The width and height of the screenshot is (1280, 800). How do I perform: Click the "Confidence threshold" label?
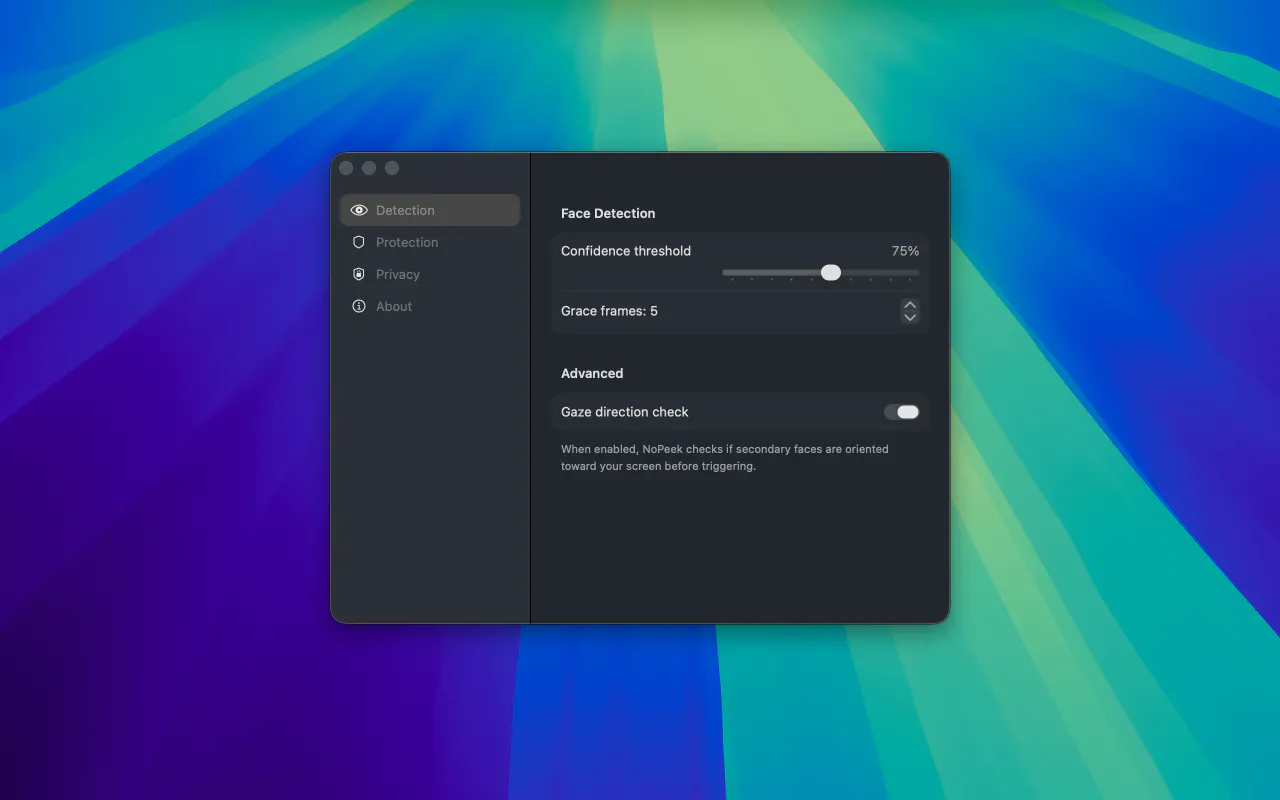click(x=626, y=251)
